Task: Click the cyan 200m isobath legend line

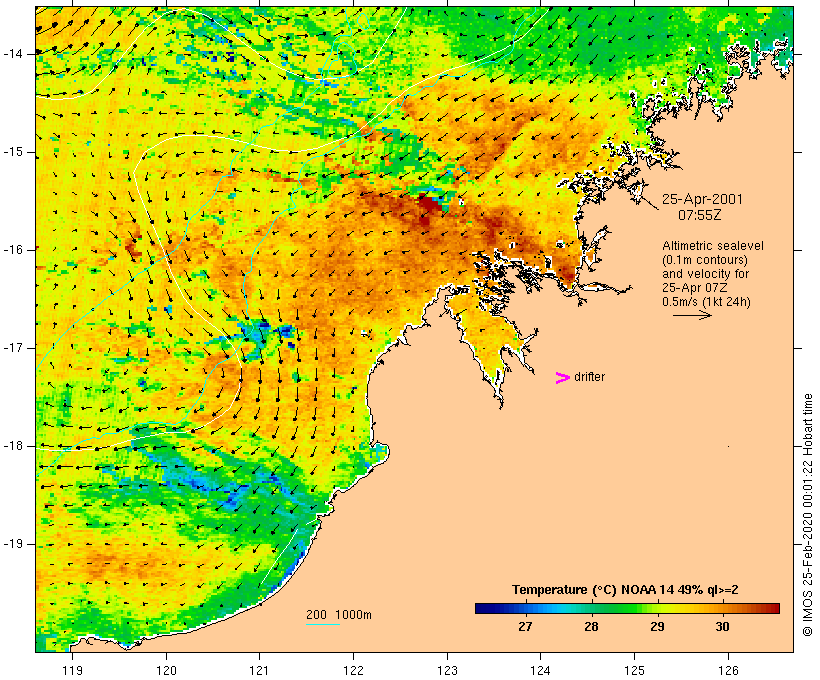Action: [x=323, y=624]
